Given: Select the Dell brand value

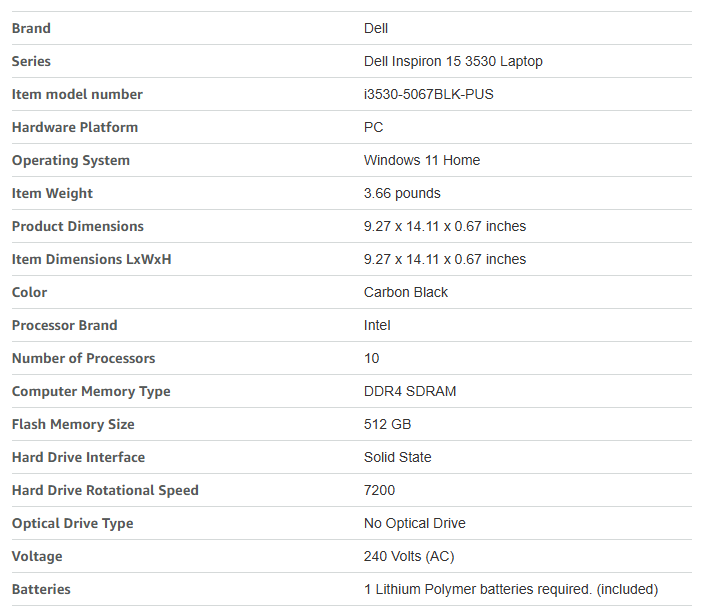Looking at the screenshot, I should click(376, 28).
